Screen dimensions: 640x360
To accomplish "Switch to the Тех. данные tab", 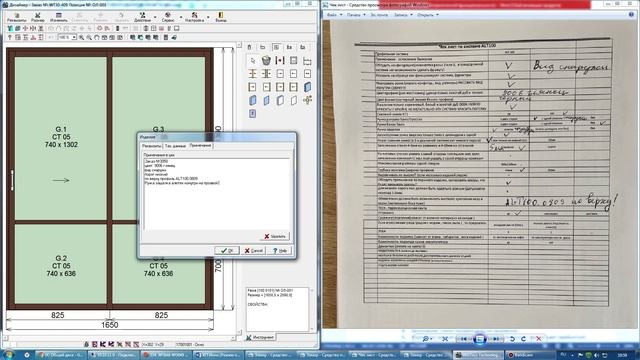I will 175,146.
